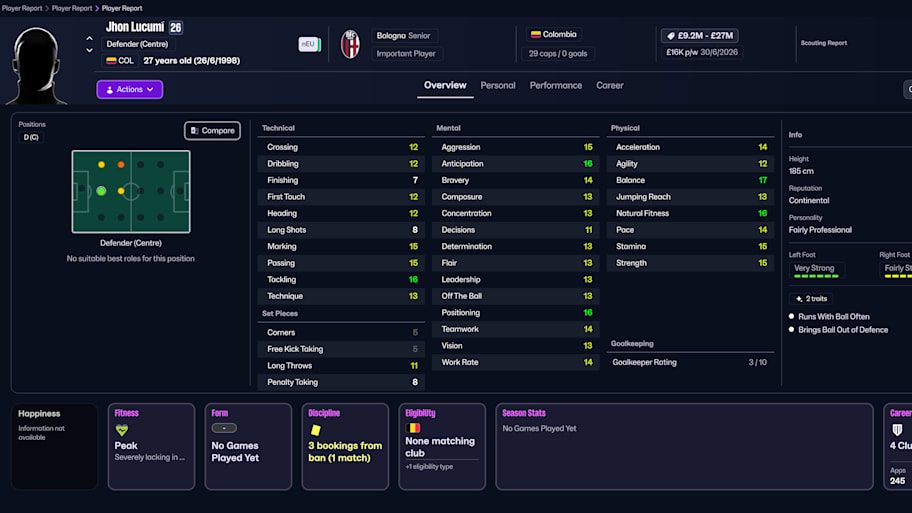912x513 pixels.
Task: Select the Natural Fitness attribute row
Action: 690,213
